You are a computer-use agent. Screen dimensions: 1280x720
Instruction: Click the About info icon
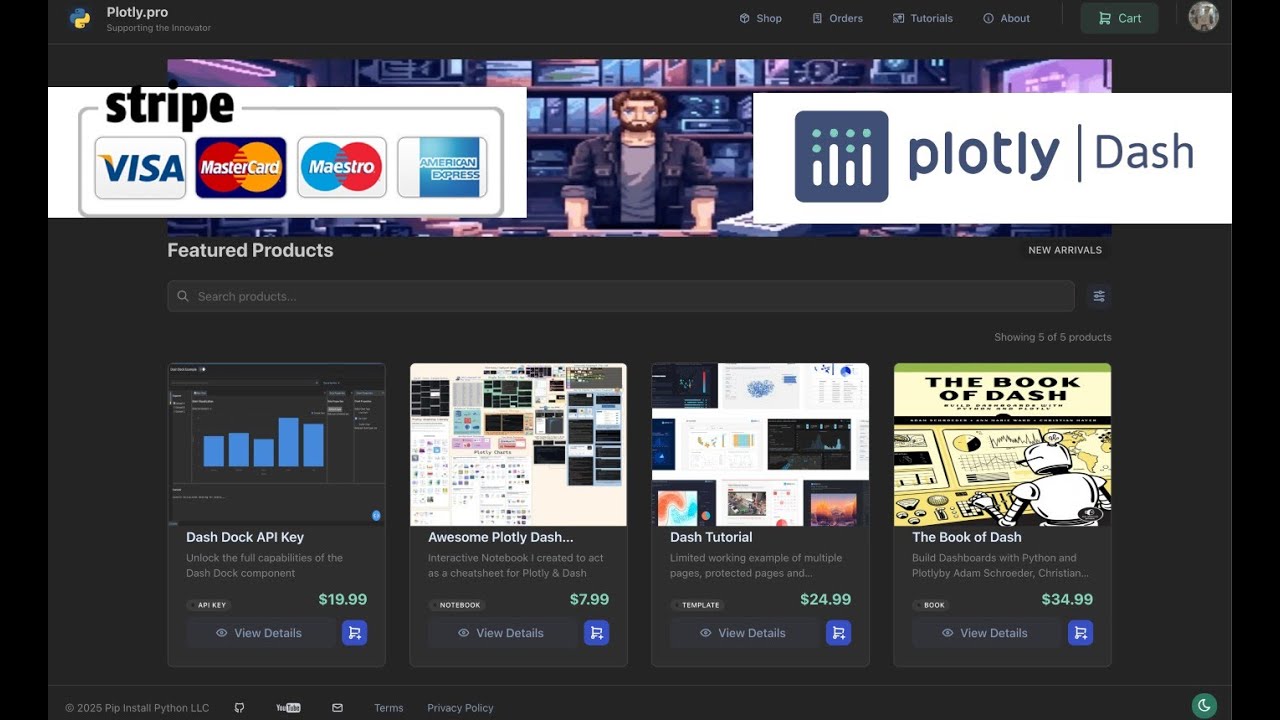[x=988, y=18]
